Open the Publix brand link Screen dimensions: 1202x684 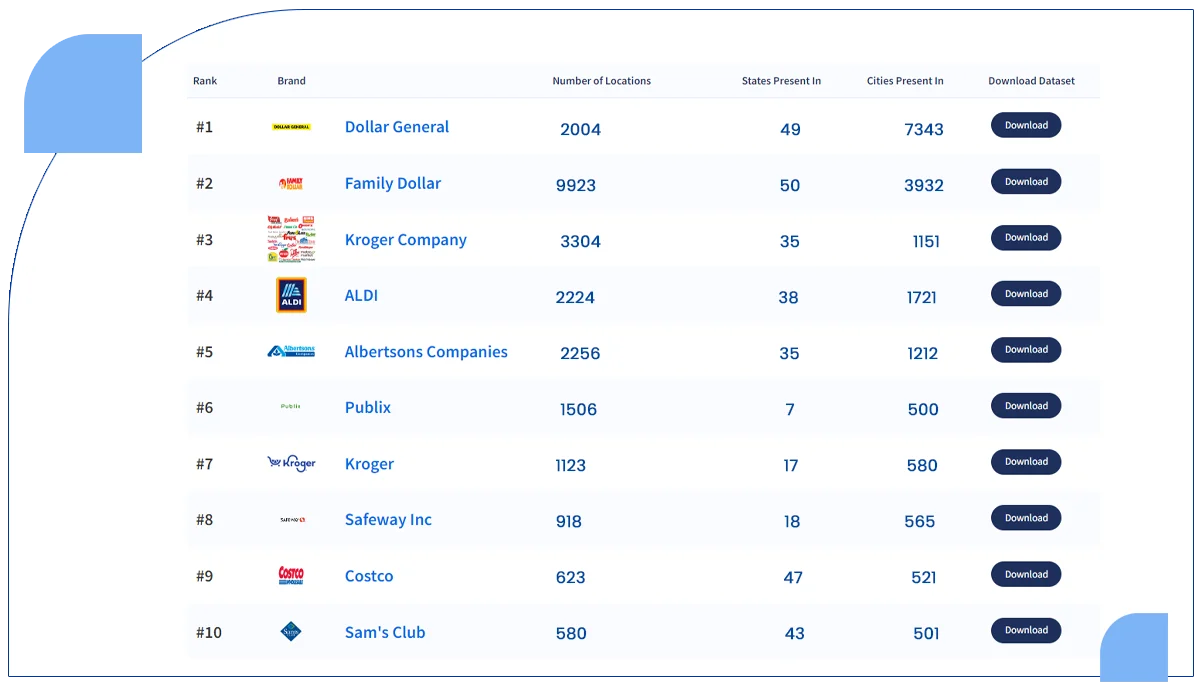[x=367, y=408]
